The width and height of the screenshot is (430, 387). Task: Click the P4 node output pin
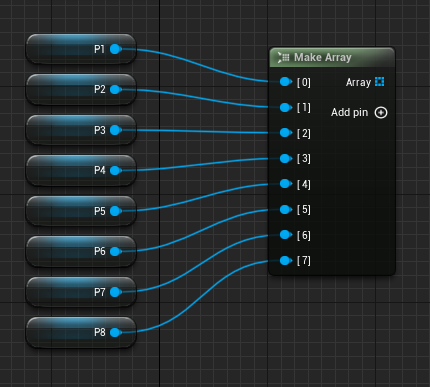[x=116, y=170]
